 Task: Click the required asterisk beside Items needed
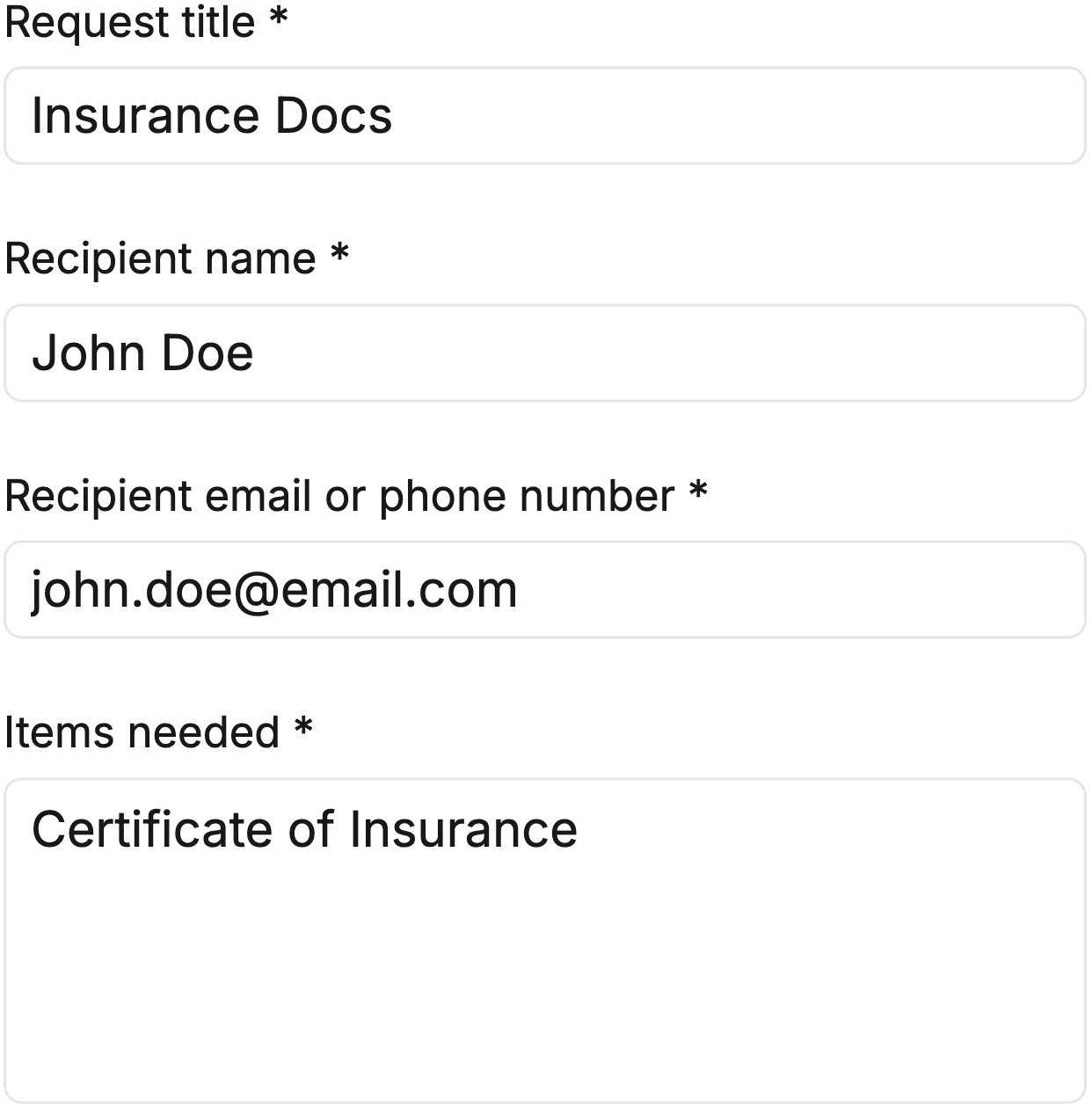(303, 728)
